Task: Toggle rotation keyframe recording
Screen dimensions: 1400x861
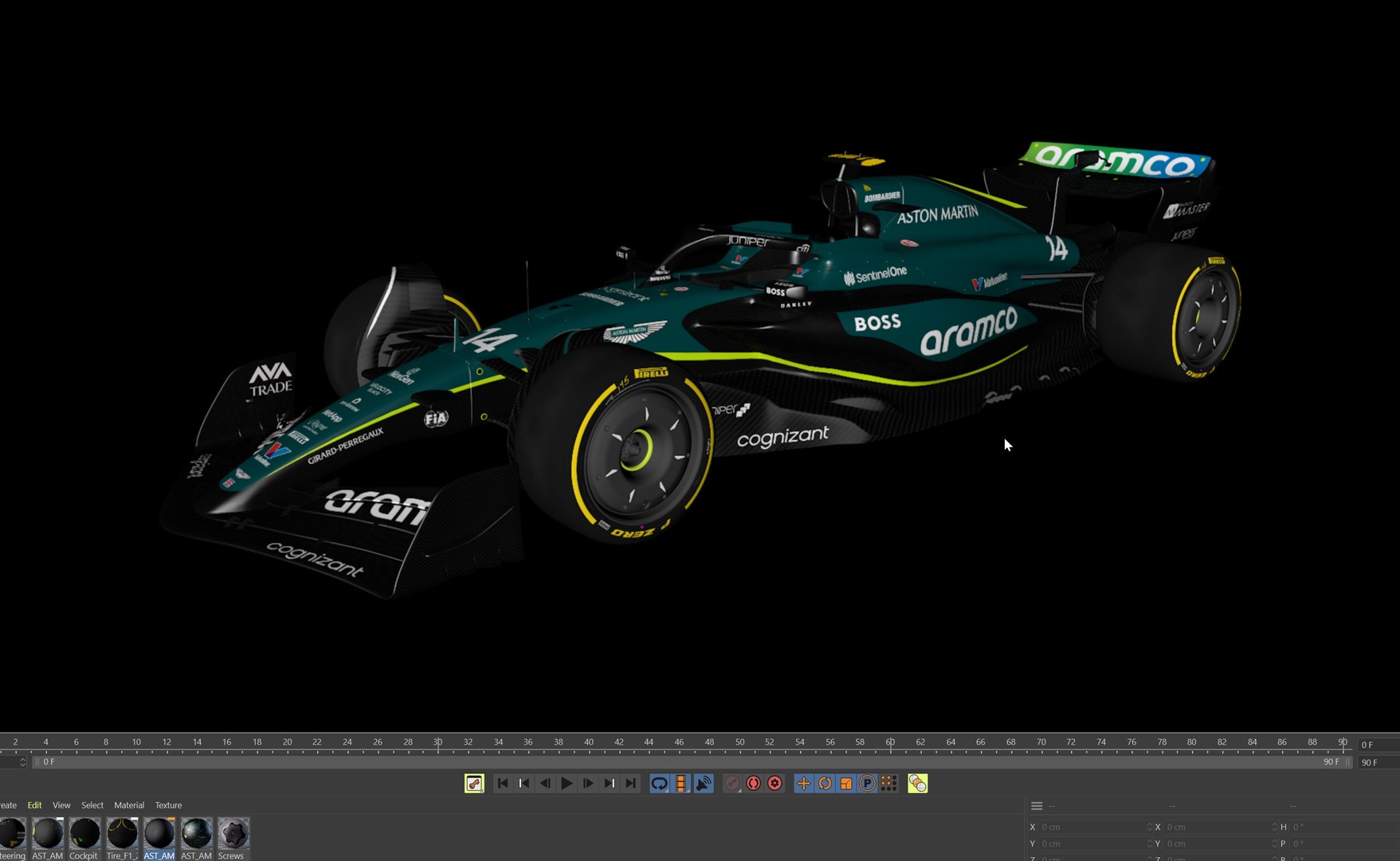Action: point(825,784)
